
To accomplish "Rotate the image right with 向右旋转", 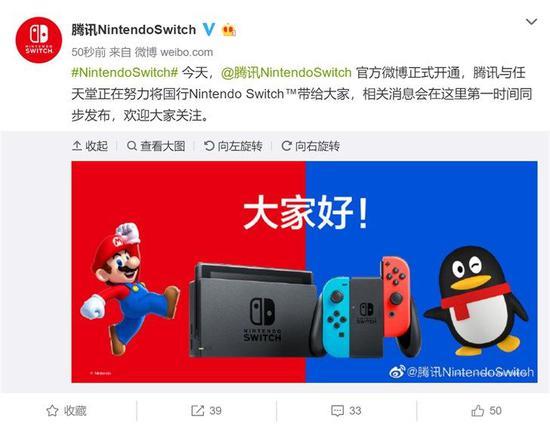I will 310,146.
